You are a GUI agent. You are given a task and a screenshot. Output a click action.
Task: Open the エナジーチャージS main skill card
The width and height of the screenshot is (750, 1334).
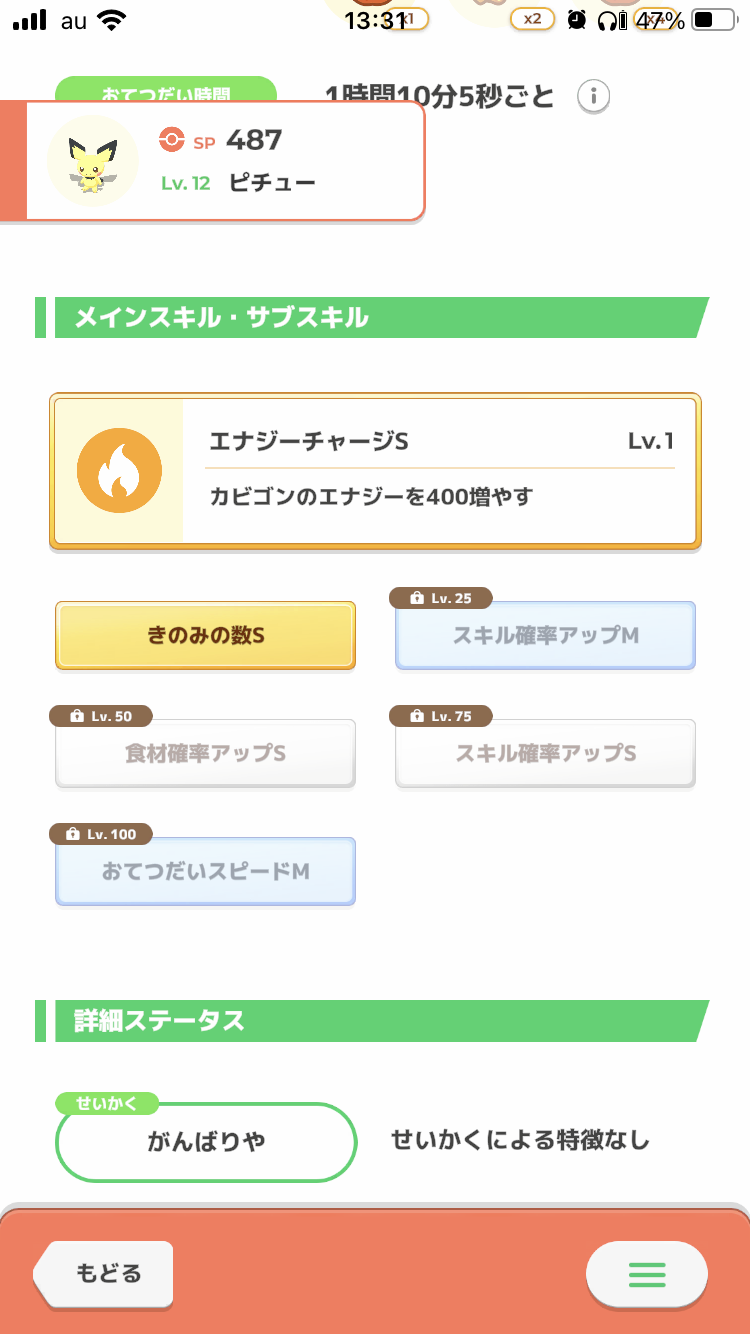[375, 471]
